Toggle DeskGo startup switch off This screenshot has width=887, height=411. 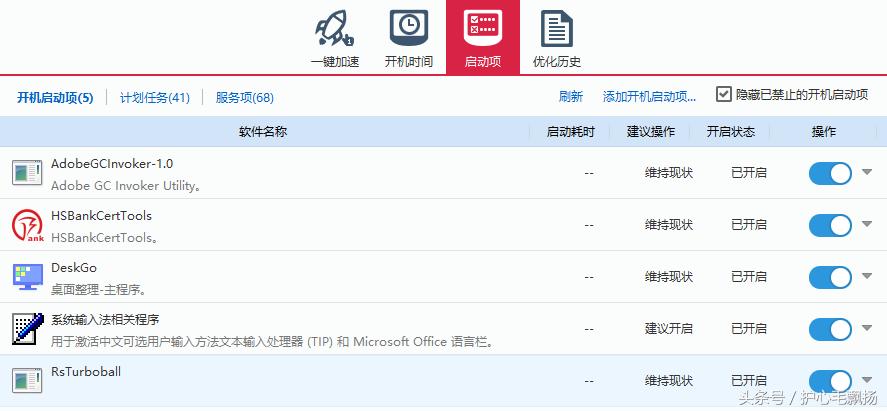click(830, 277)
